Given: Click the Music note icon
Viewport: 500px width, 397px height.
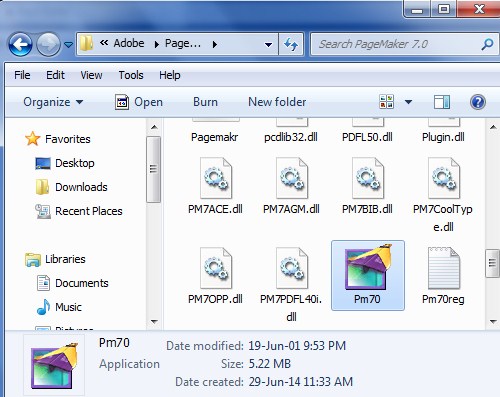Looking at the screenshot, I should click(x=43, y=307).
